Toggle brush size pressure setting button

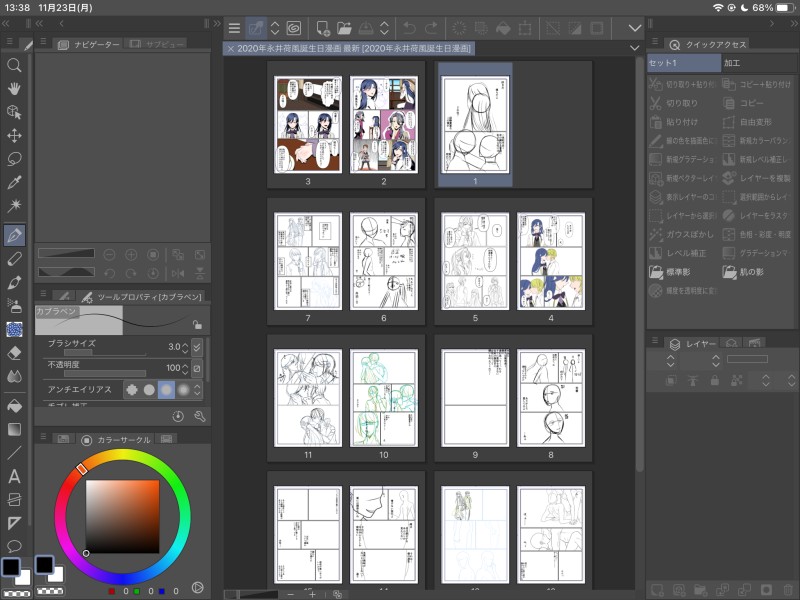[197, 347]
